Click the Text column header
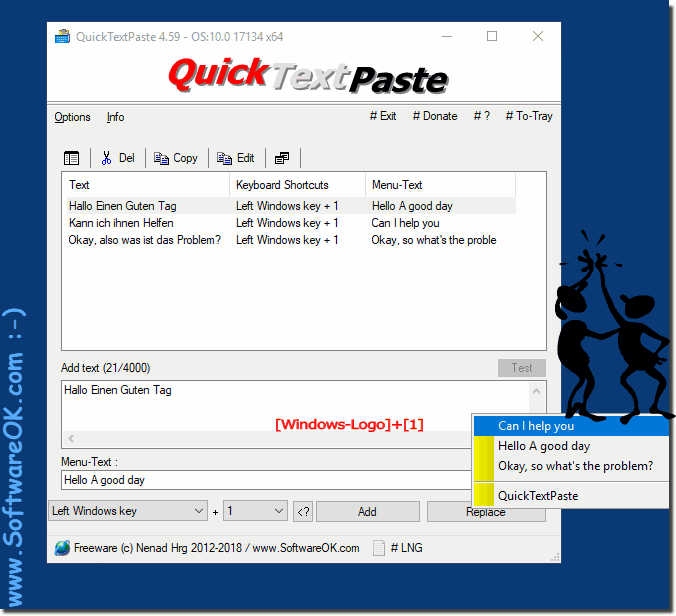This screenshot has height=616, width=676. pos(147,185)
